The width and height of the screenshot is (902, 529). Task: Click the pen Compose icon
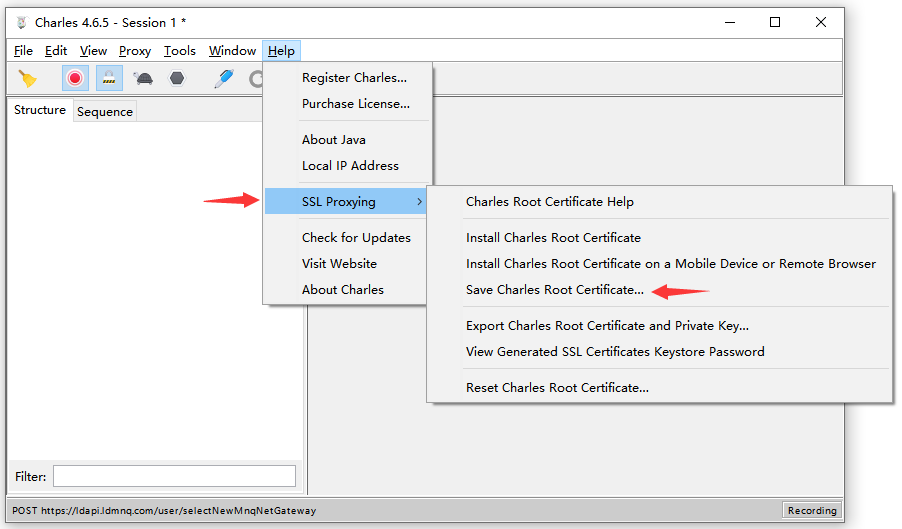point(224,78)
